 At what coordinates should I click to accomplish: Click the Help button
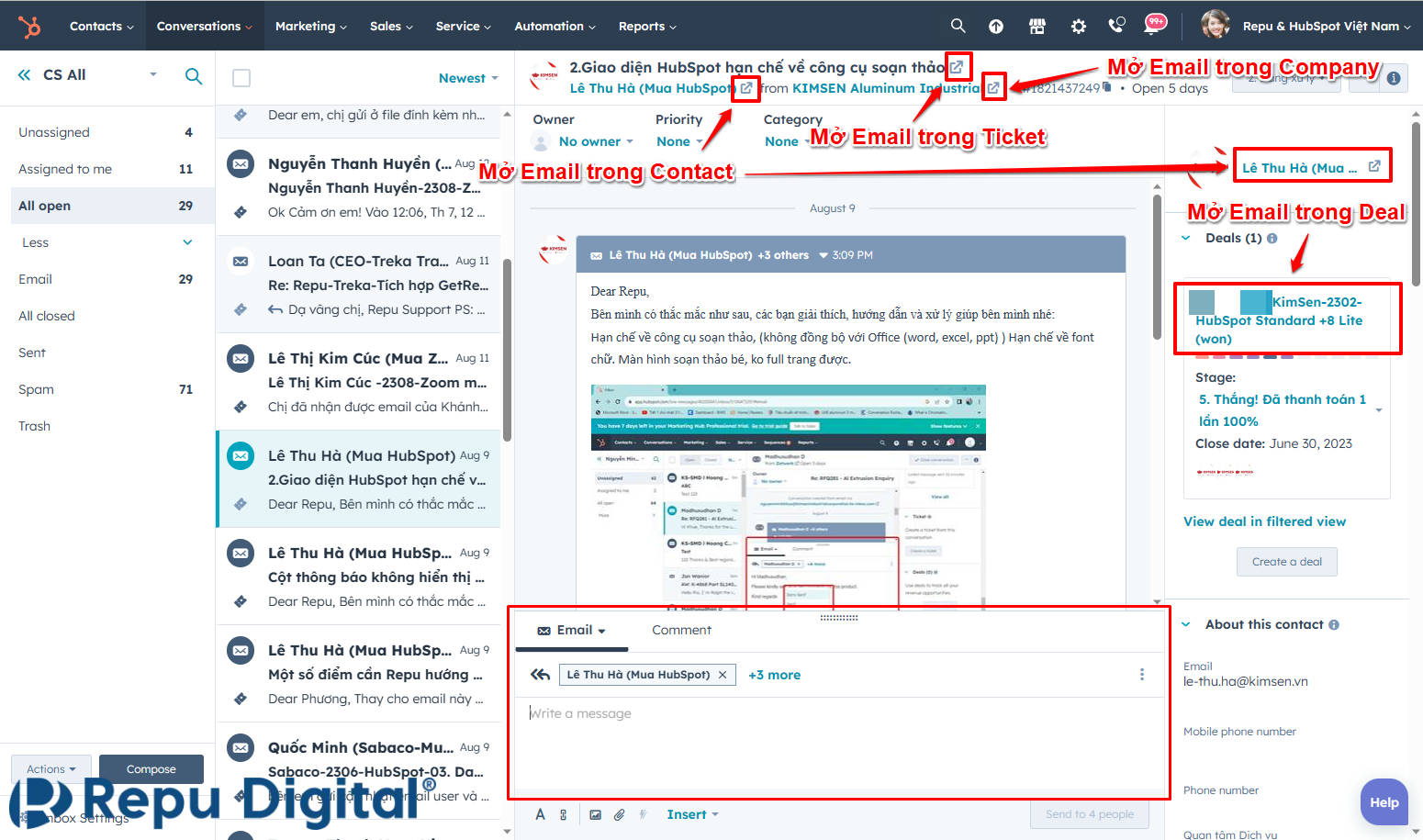[x=1384, y=802]
